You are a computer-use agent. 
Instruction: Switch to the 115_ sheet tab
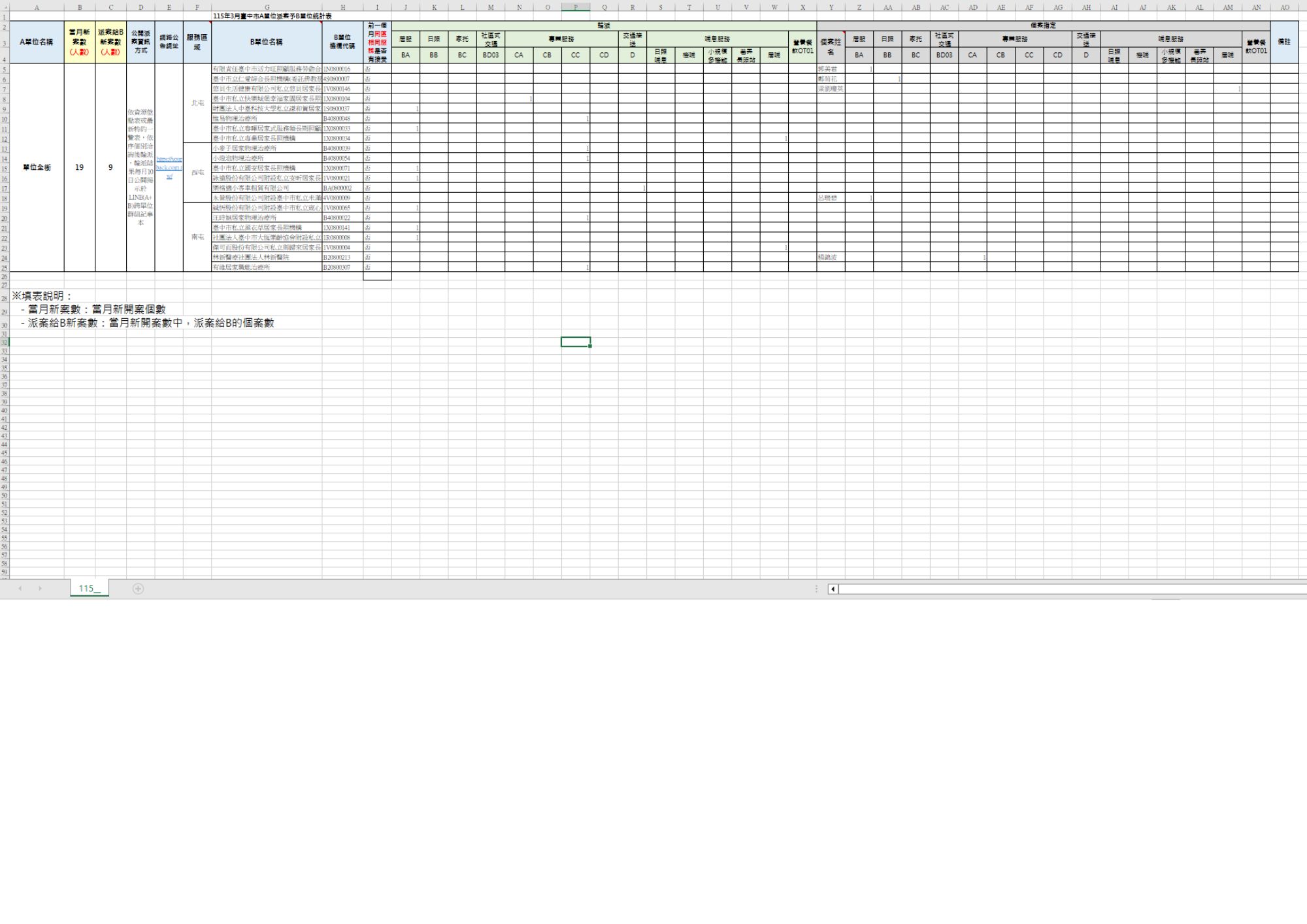point(90,589)
